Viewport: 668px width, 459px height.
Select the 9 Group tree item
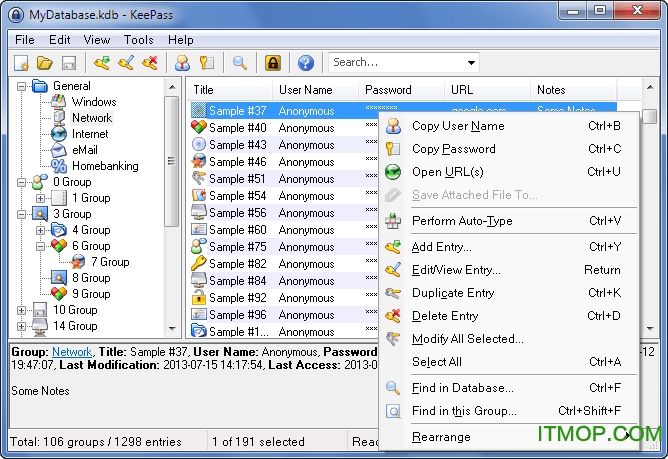(91, 294)
